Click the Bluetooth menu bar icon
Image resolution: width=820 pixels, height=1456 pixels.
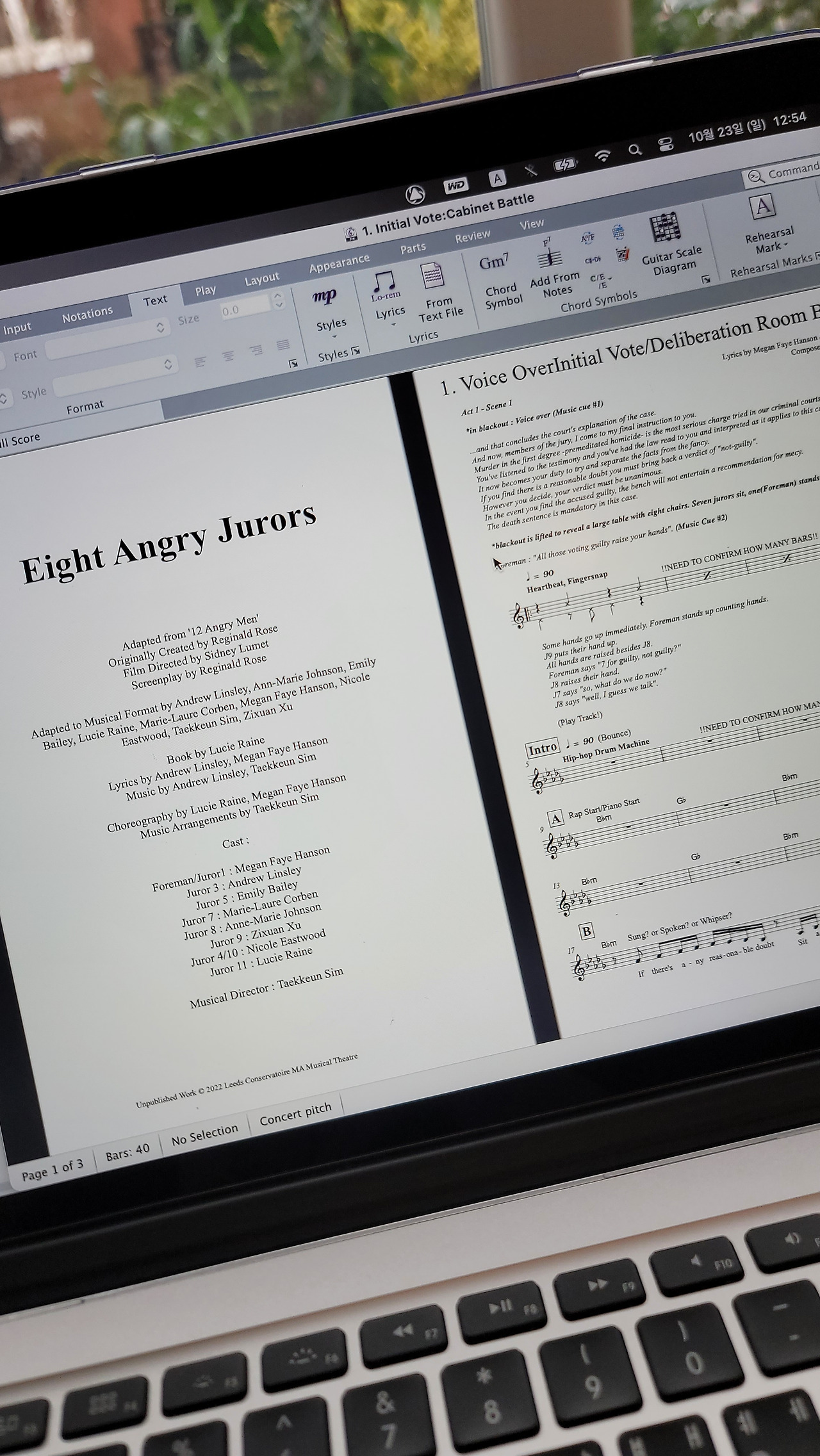click(x=530, y=170)
